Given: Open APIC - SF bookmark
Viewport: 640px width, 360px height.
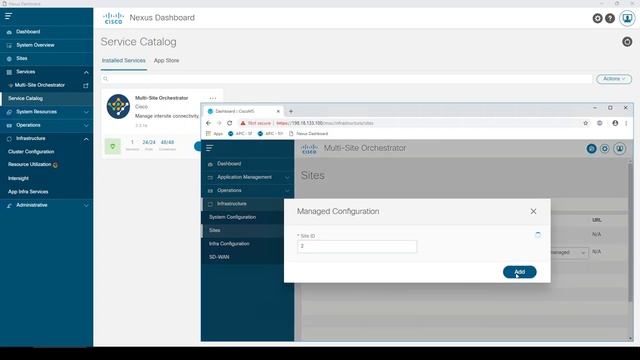Looking at the screenshot, I should (240, 134).
